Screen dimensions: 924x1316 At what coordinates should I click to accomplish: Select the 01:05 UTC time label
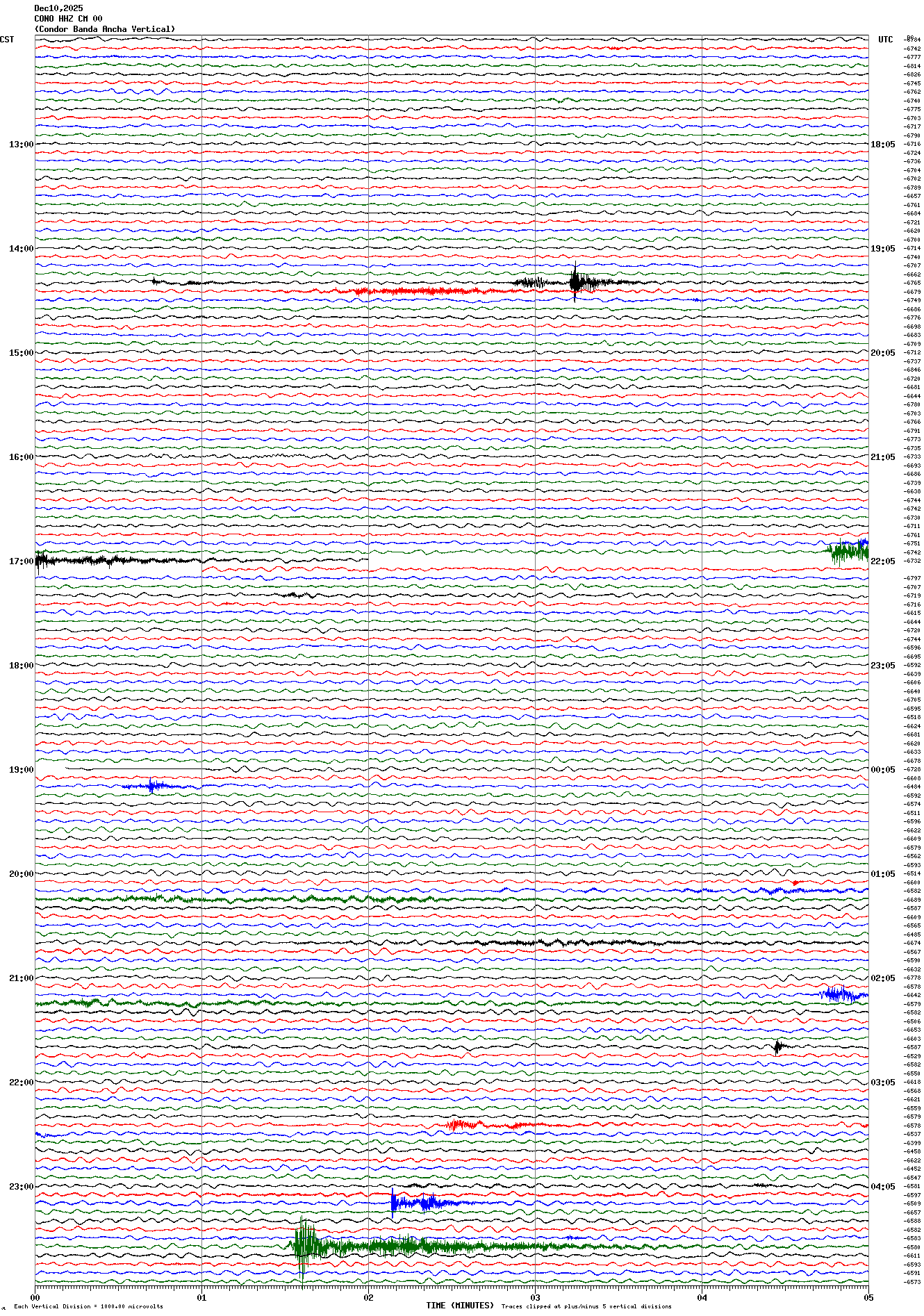[x=882, y=874]
